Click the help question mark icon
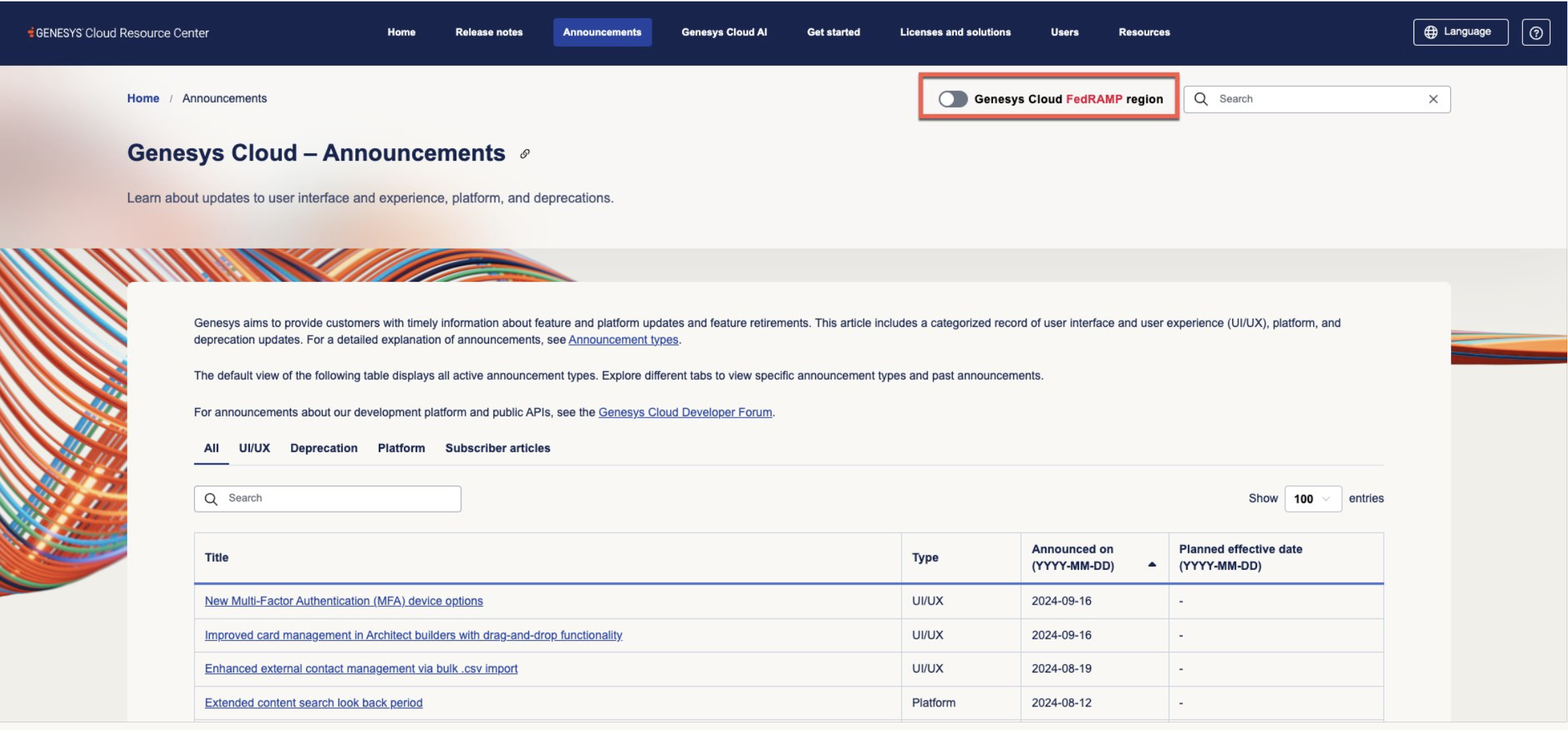Image resolution: width=1568 pixels, height=730 pixels. [1535, 33]
